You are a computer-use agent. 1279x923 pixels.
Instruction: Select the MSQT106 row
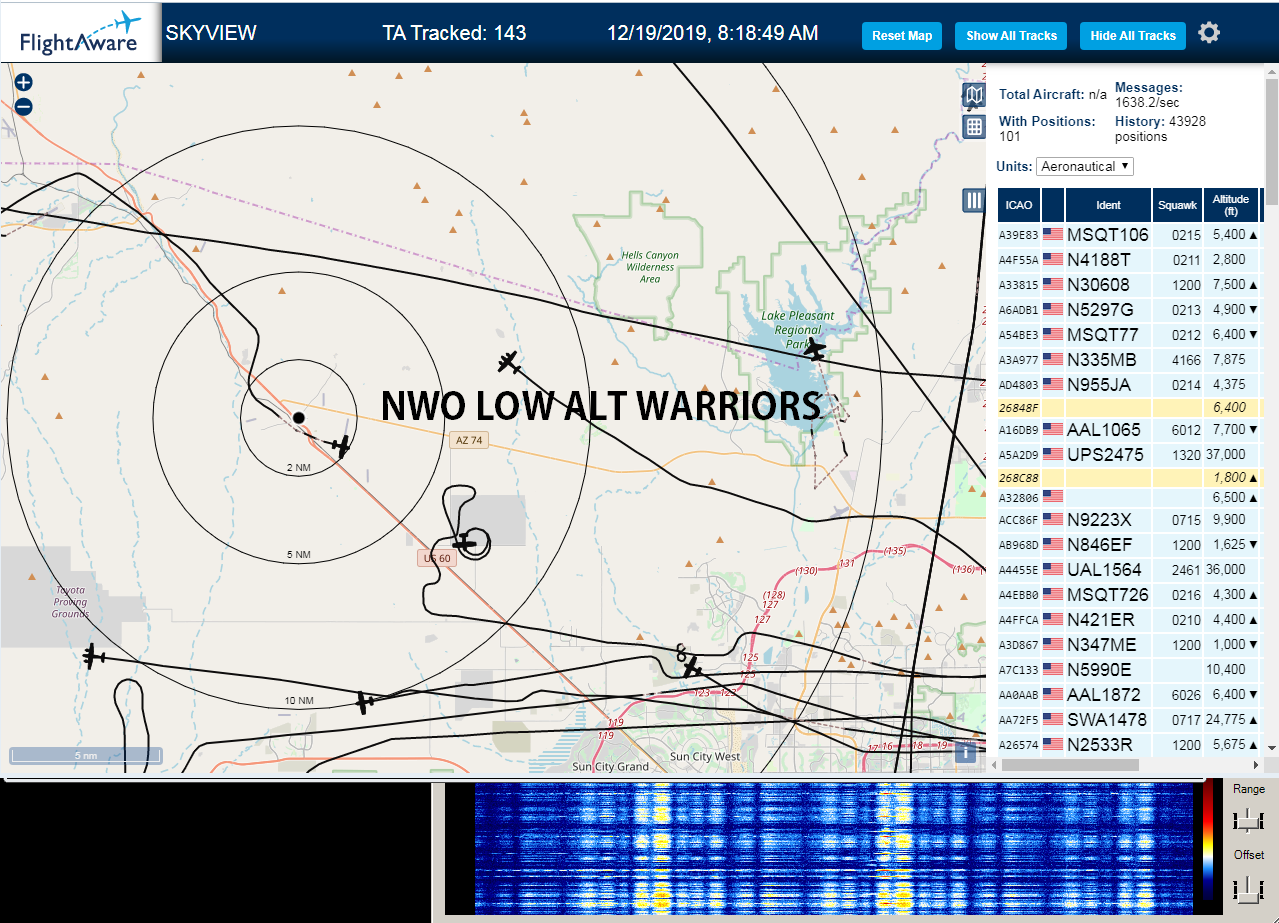(x=1130, y=235)
